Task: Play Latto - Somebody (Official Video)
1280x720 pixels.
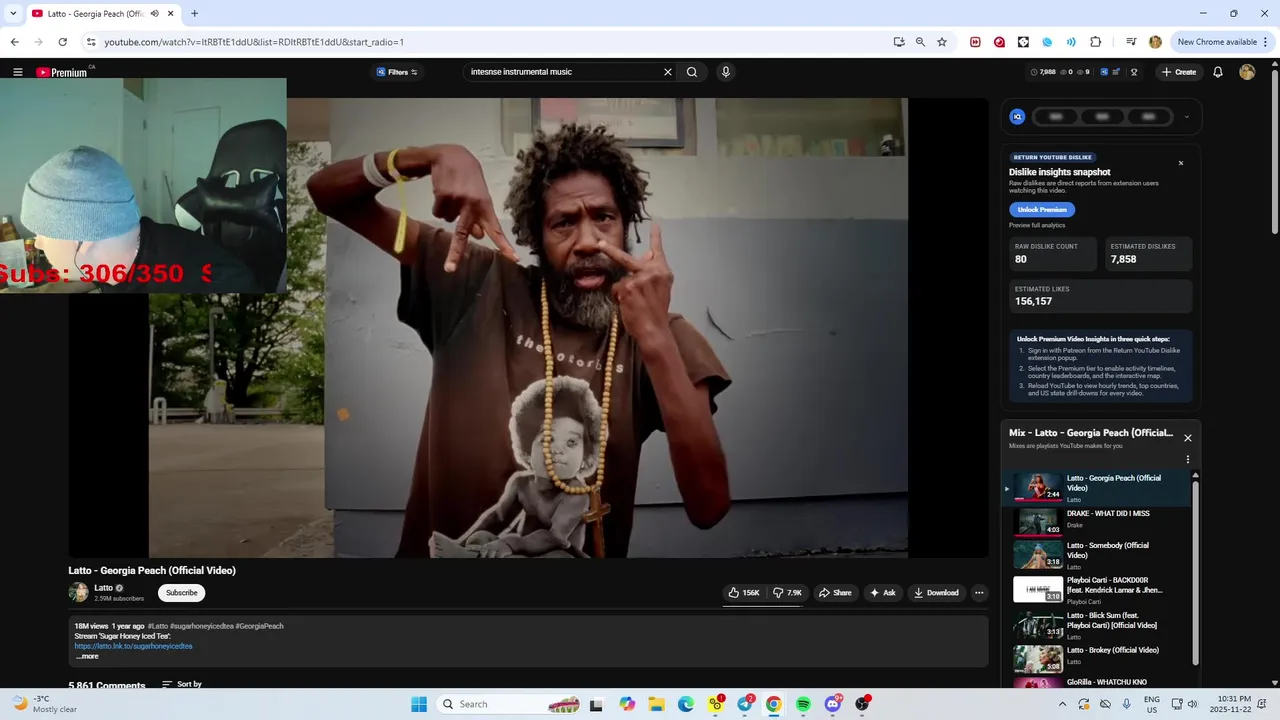Action: click(x=1097, y=554)
